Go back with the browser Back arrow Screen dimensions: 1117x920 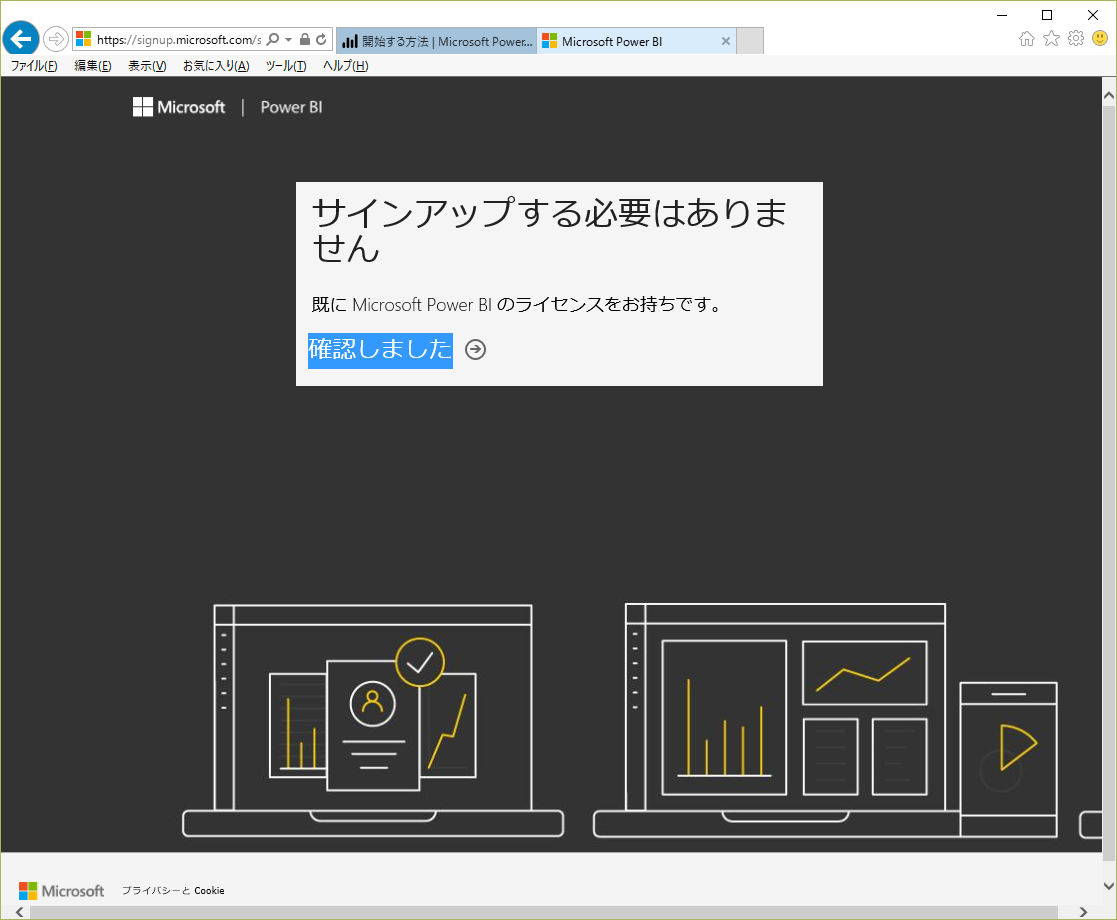21,38
